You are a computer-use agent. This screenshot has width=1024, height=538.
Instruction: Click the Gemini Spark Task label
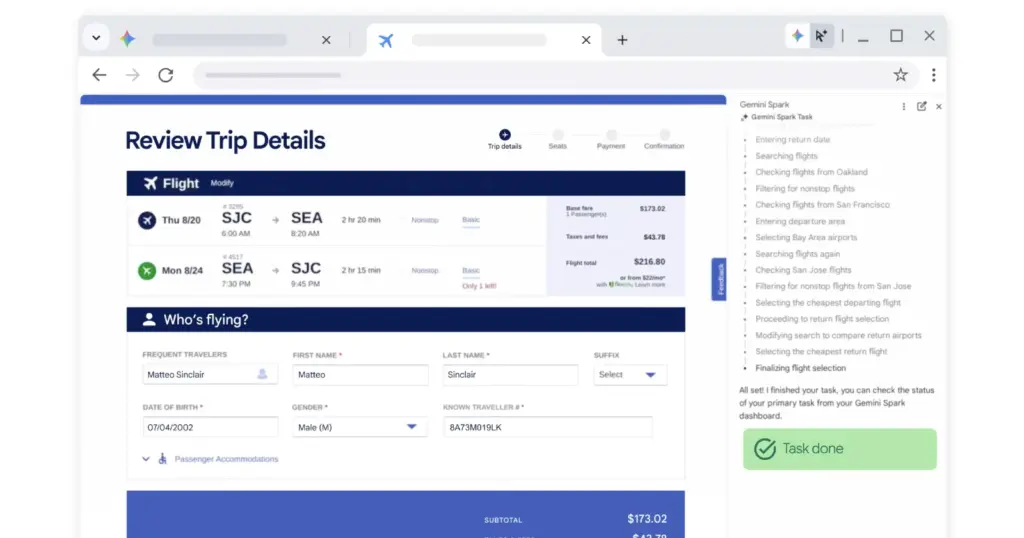coord(781,118)
